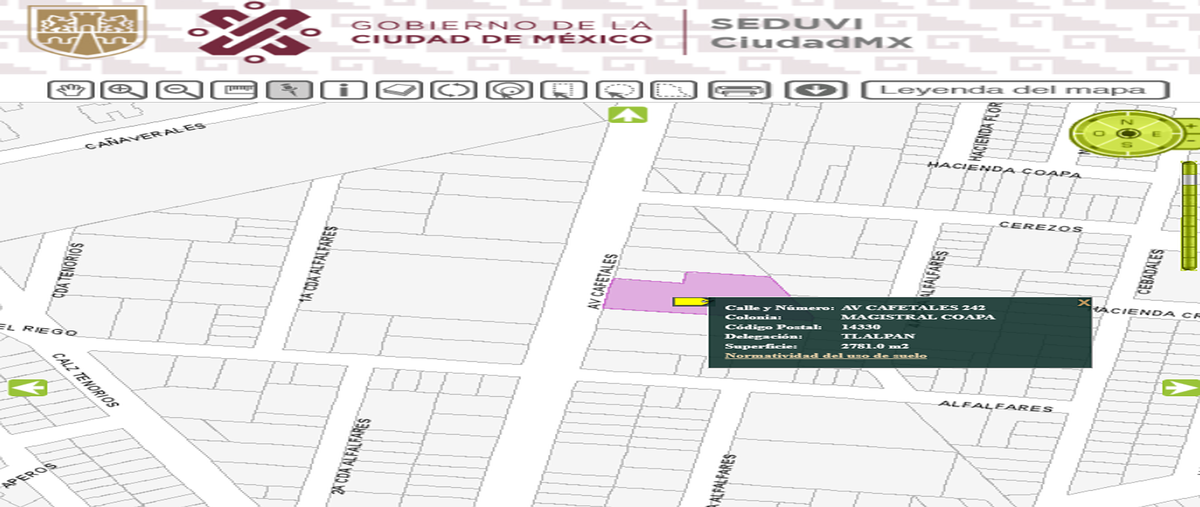This screenshot has height=507, width=1200.
Task: Activate the zoom in magnifier tool
Action: coord(125,89)
